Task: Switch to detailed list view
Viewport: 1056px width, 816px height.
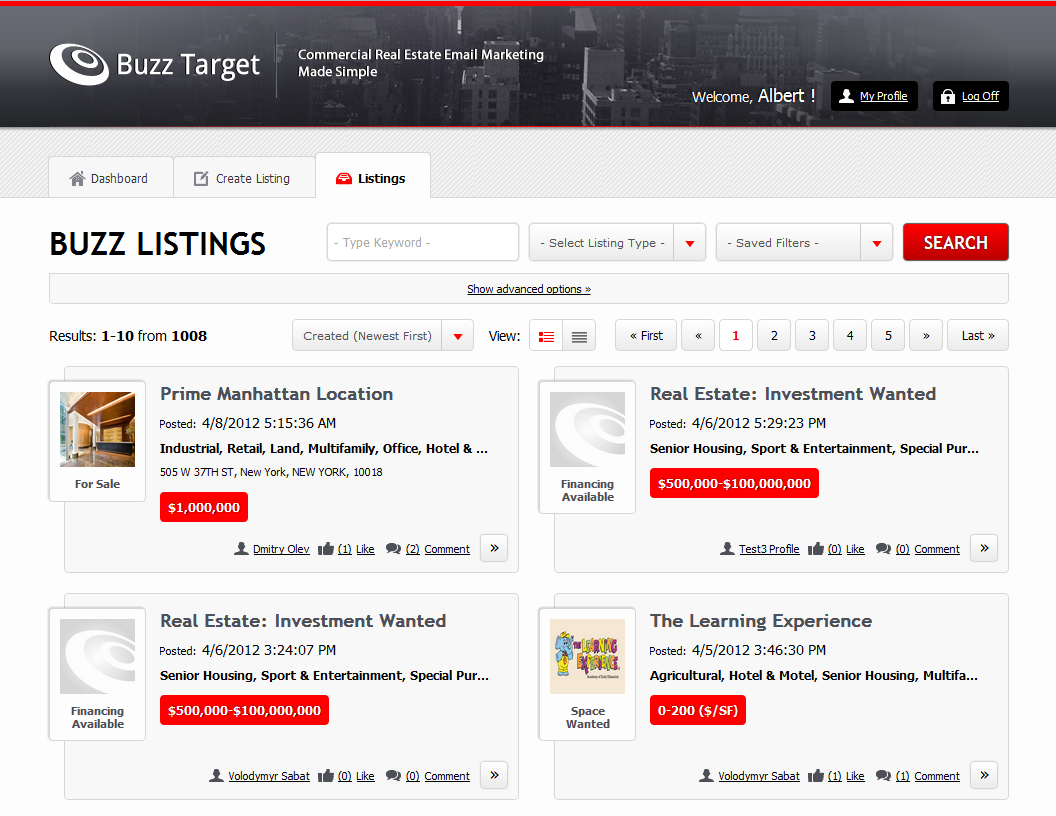Action: (x=546, y=336)
